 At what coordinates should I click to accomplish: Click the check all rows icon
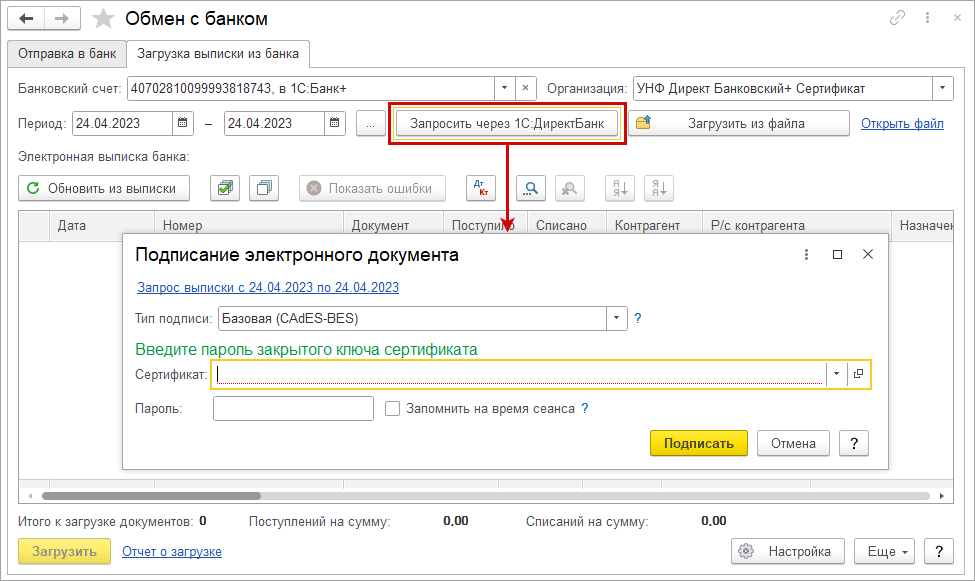tap(225, 188)
